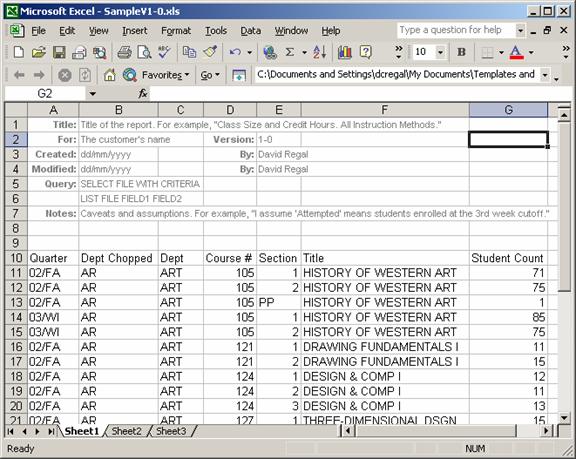Click the AutoSum sigma icon

point(290,52)
